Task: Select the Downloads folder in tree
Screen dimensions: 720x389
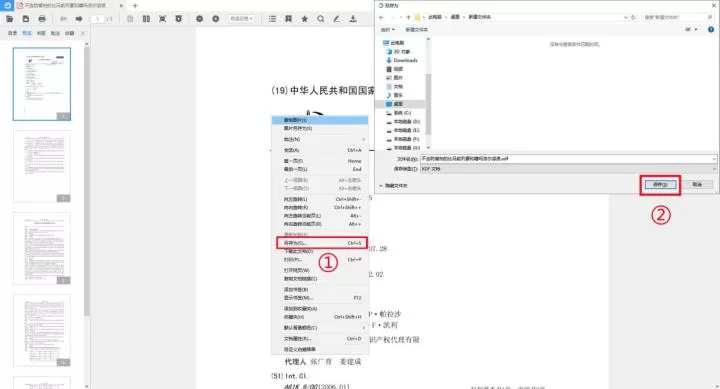Action: point(402,60)
